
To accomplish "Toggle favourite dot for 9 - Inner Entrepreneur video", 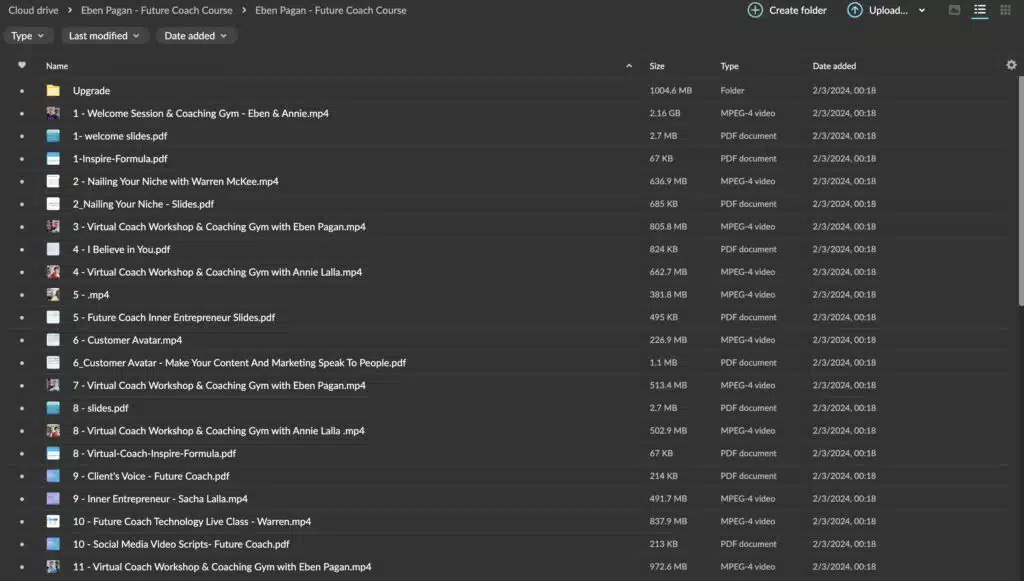I will click(x=22, y=499).
